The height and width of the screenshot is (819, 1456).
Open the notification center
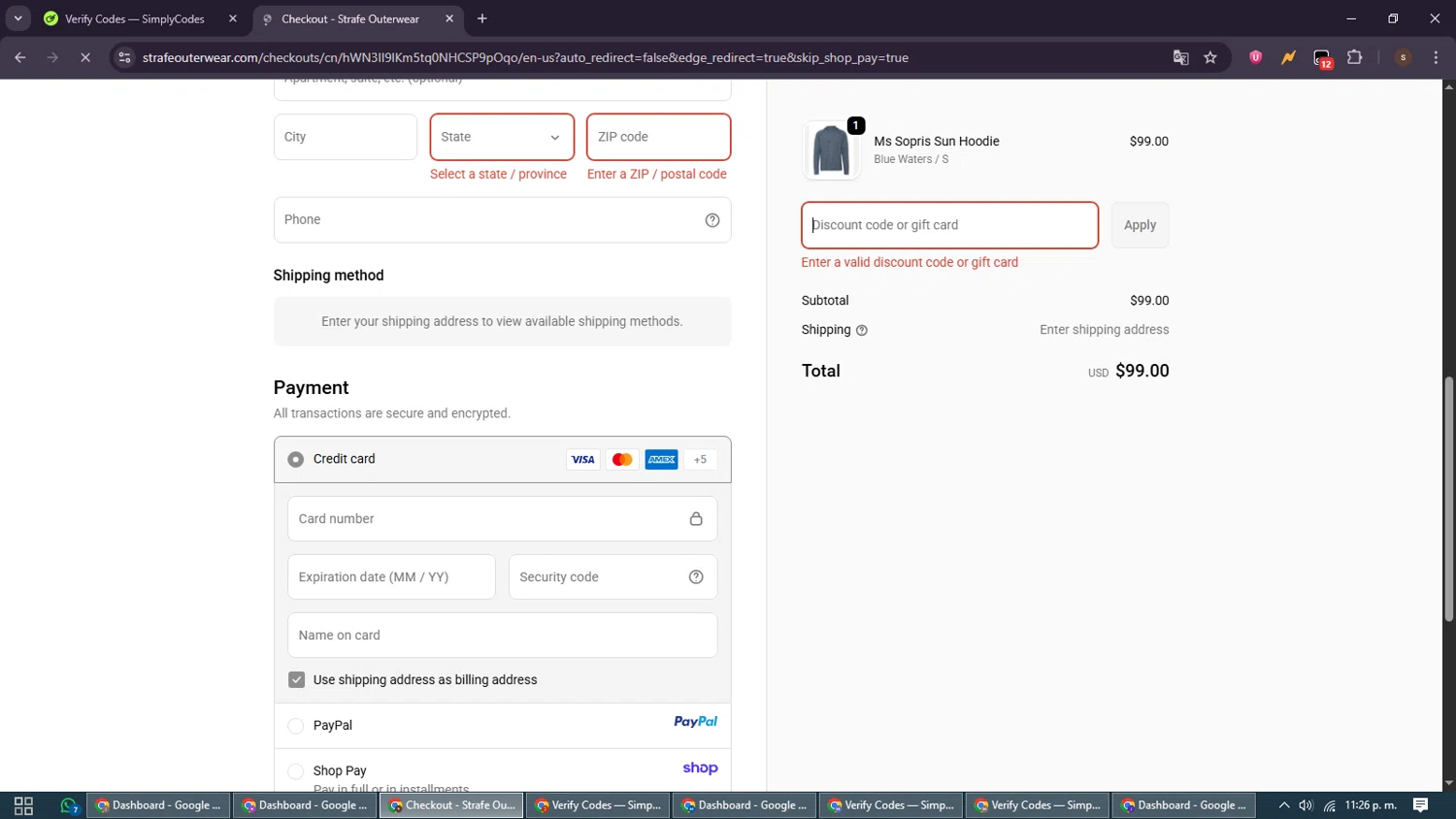click(x=1421, y=805)
